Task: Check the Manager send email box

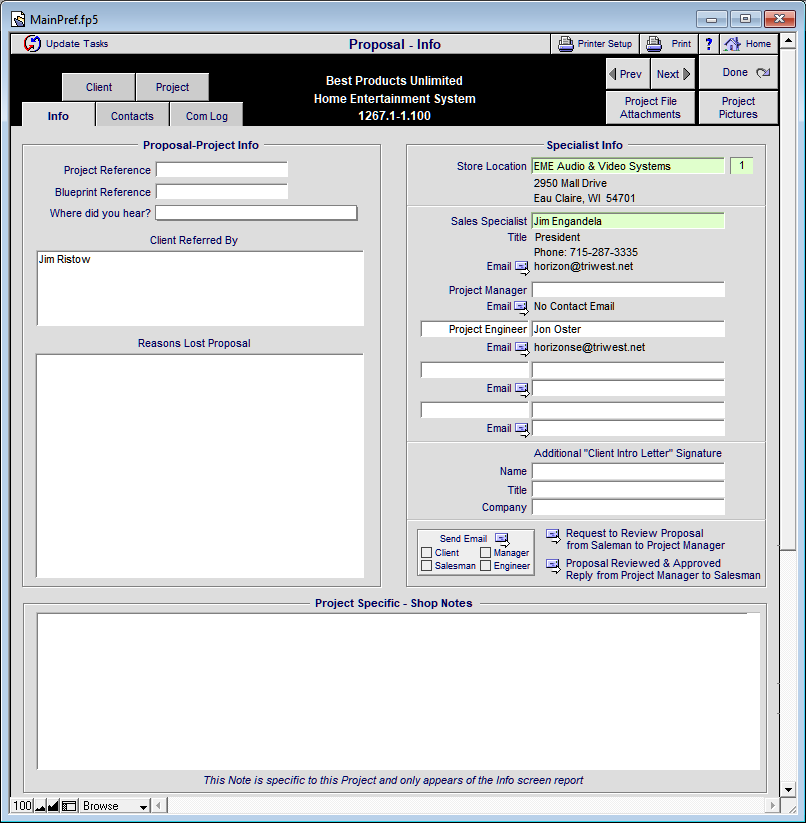Action: (x=485, y=553)
